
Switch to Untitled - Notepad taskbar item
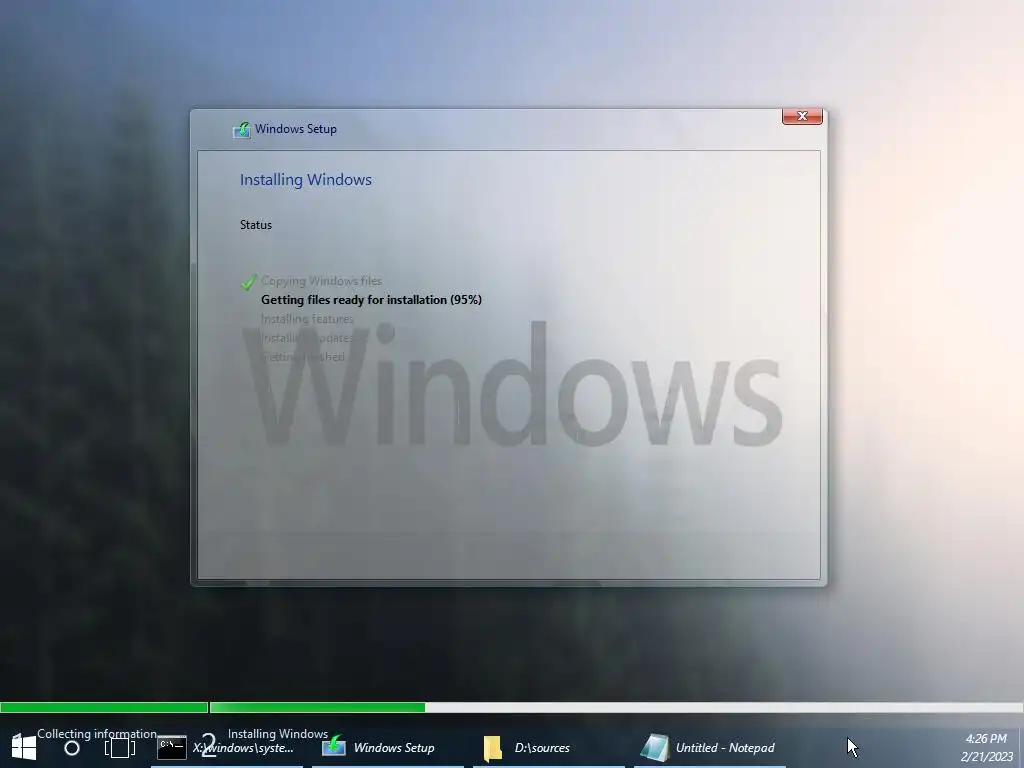point(710,748)
